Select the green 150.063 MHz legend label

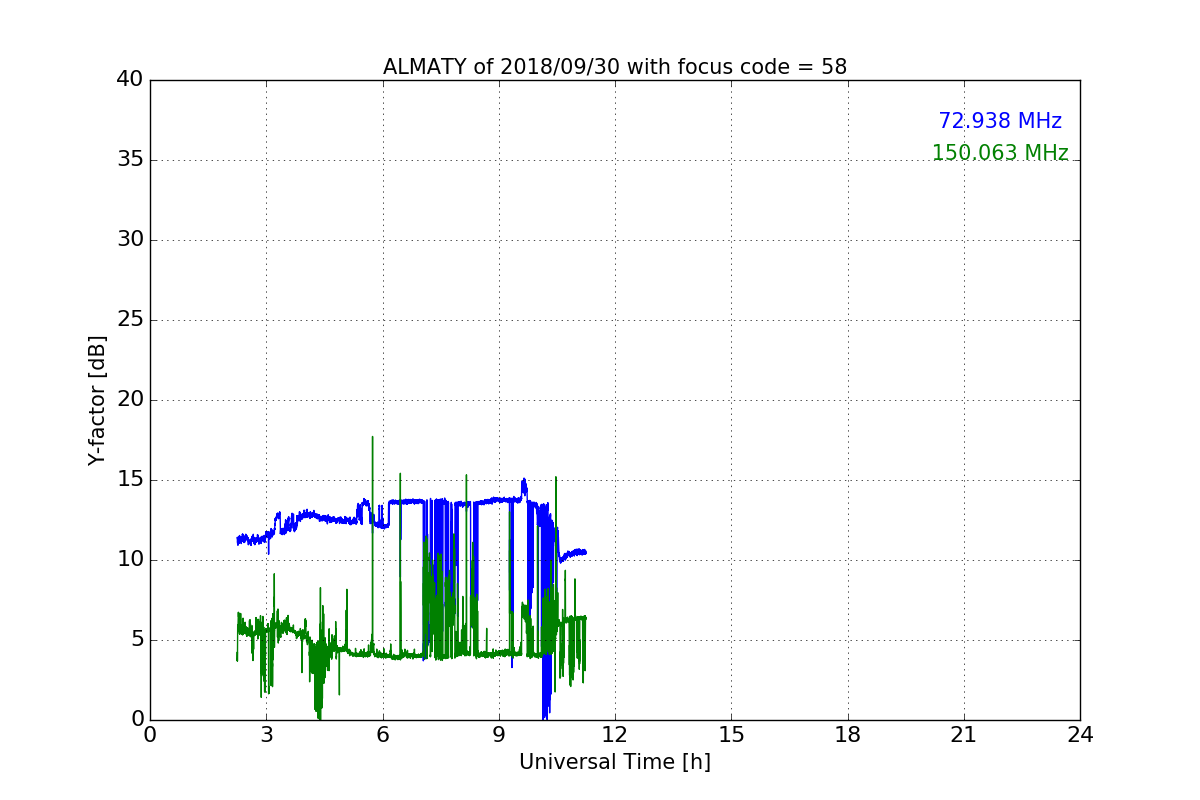click(1000, 153)
